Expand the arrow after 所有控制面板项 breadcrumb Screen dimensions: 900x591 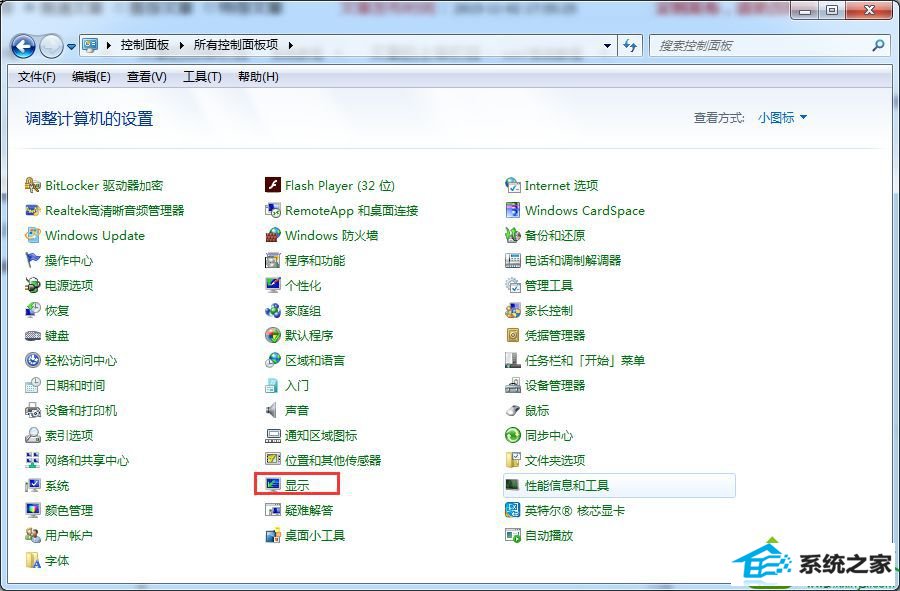coord(290,45)
